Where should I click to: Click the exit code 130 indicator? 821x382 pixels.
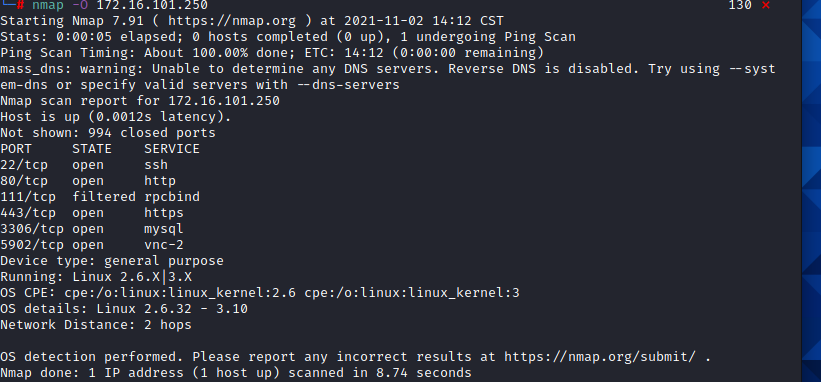[740, 5]
